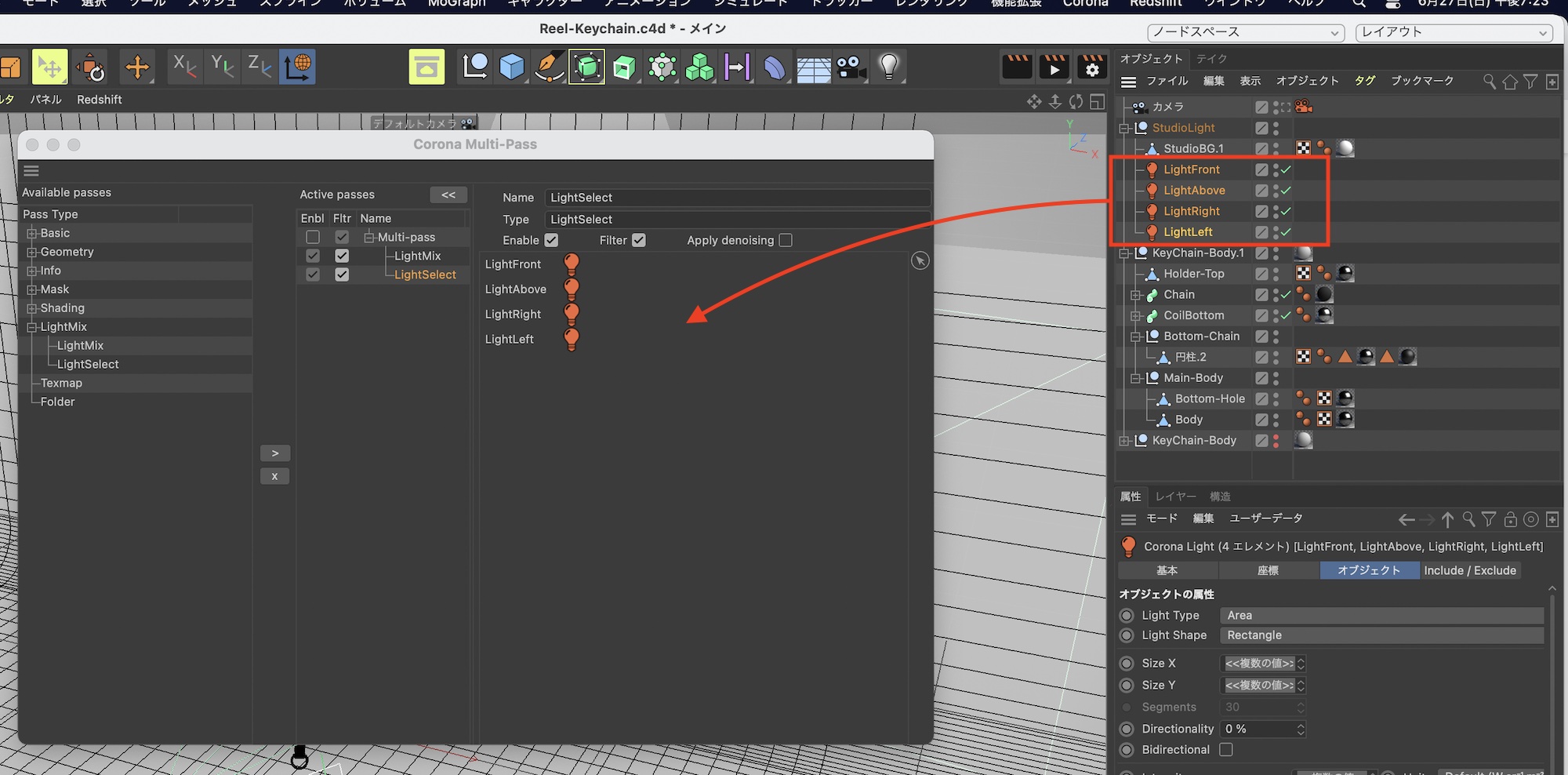Switch to the Include / Exclude tab

[x=1469, y=570]
